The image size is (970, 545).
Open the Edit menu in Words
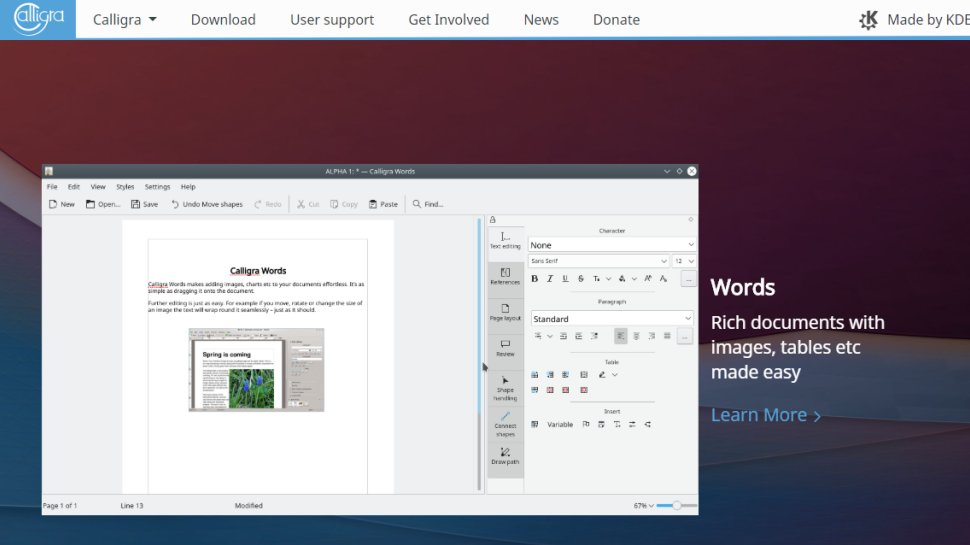click(74, 187)
